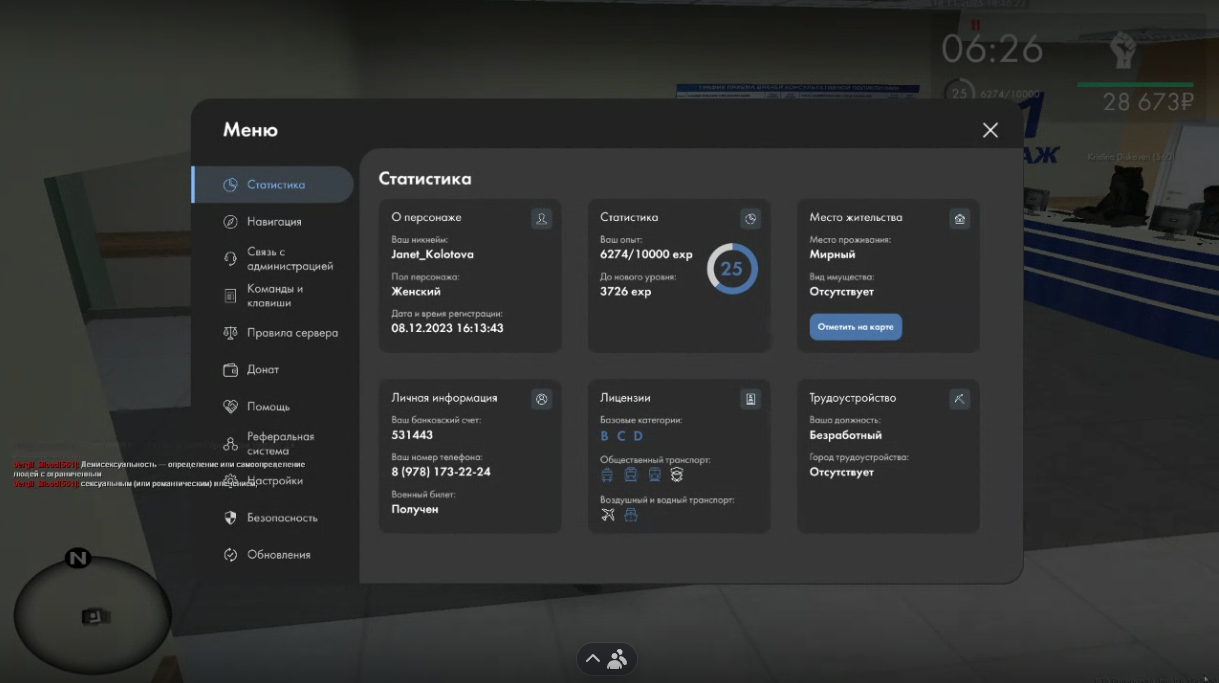Click the 28 673₽ money balance
This screenshot has width=1219, height=683.
pos(1148,102)
